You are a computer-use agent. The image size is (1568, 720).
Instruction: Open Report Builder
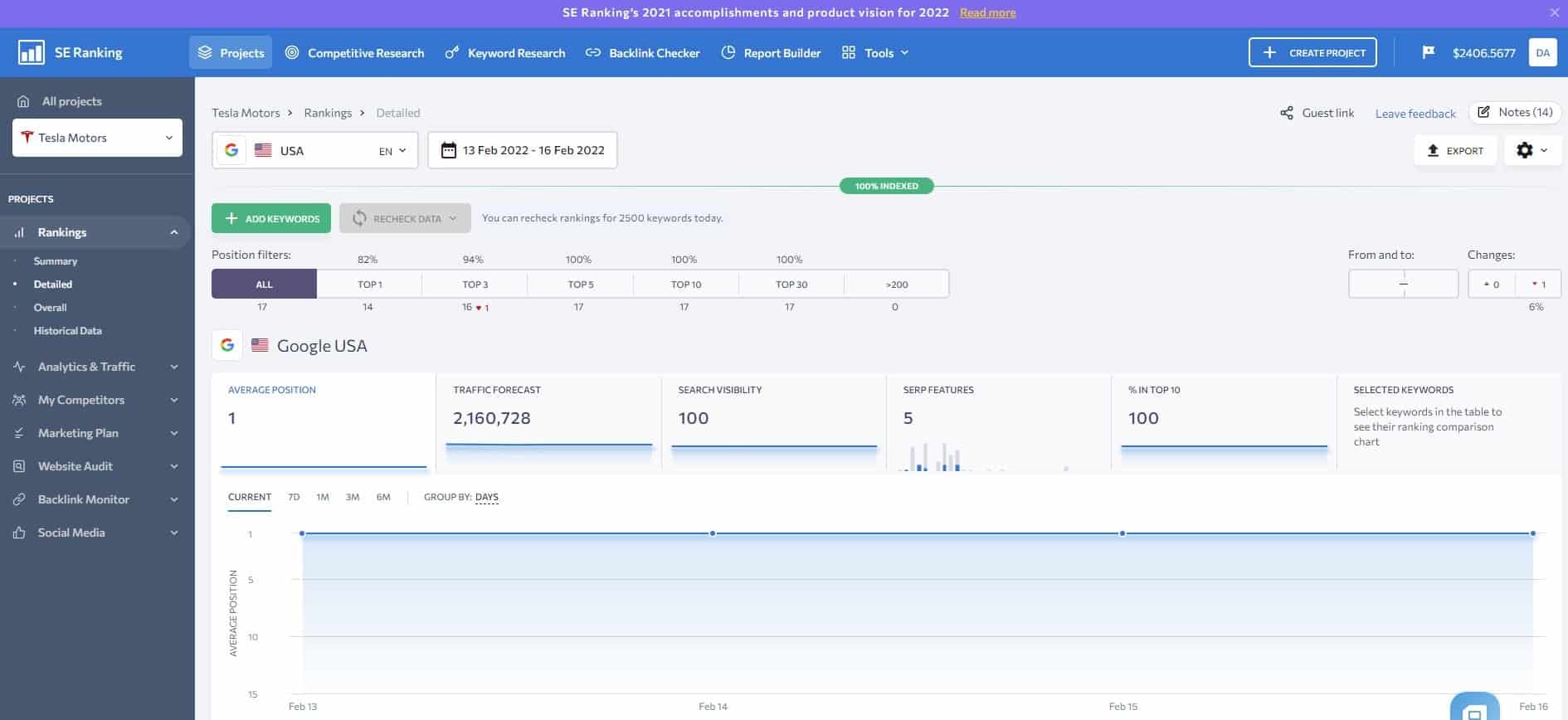click(771, 52)
